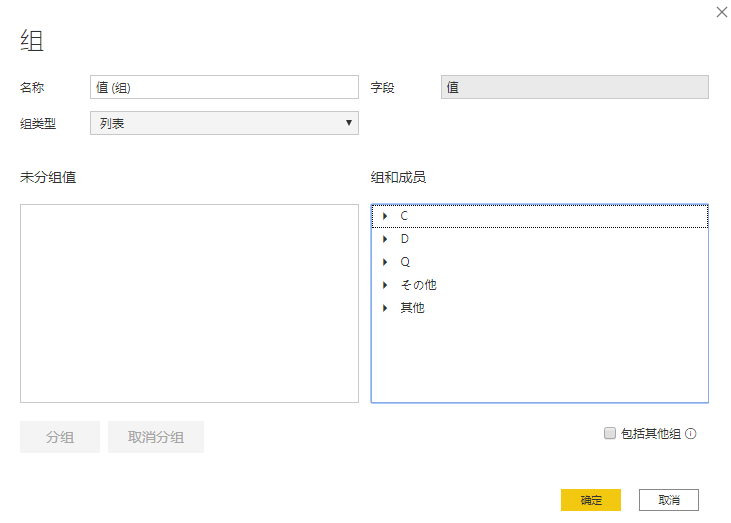Expand the C group arrow
Screen dimensions: 731x523
(x=385, y=216)
